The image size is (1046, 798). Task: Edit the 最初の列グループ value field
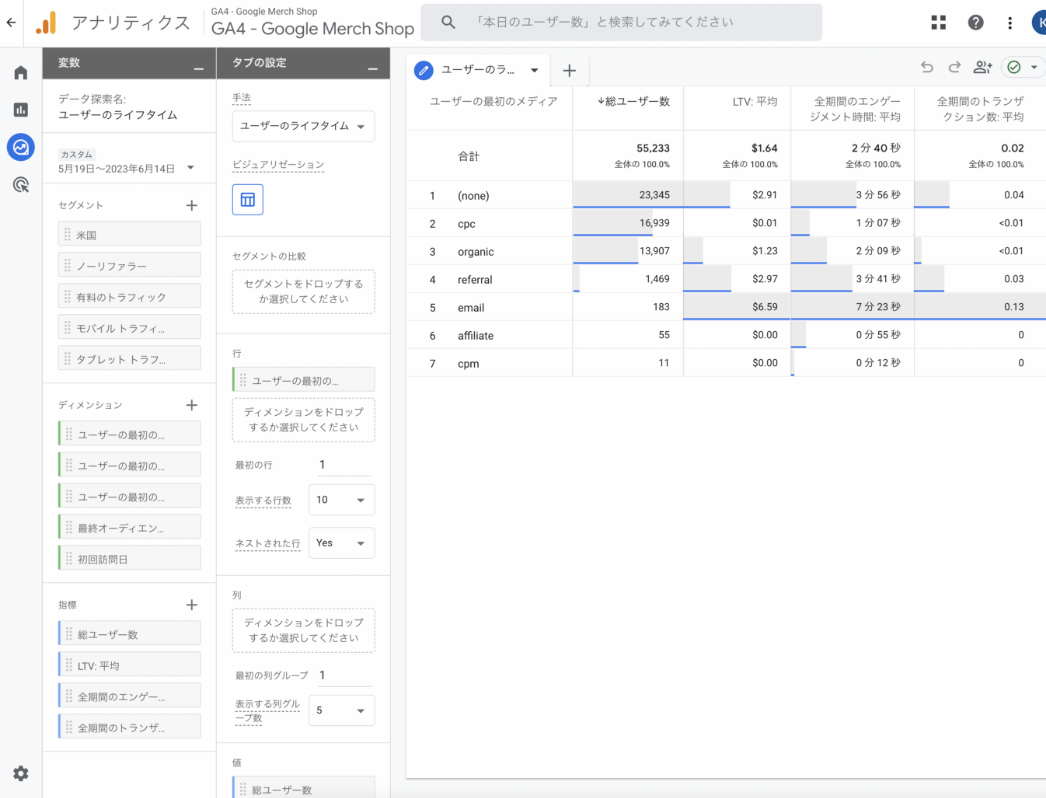pos(344,675)
